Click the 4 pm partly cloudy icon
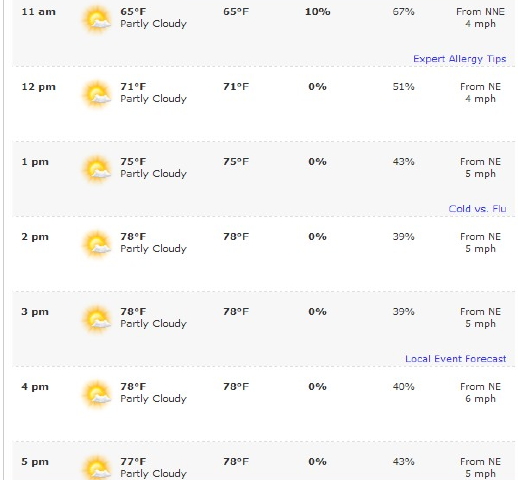Viewport: 518px width, 480px height. click(97, 394)
